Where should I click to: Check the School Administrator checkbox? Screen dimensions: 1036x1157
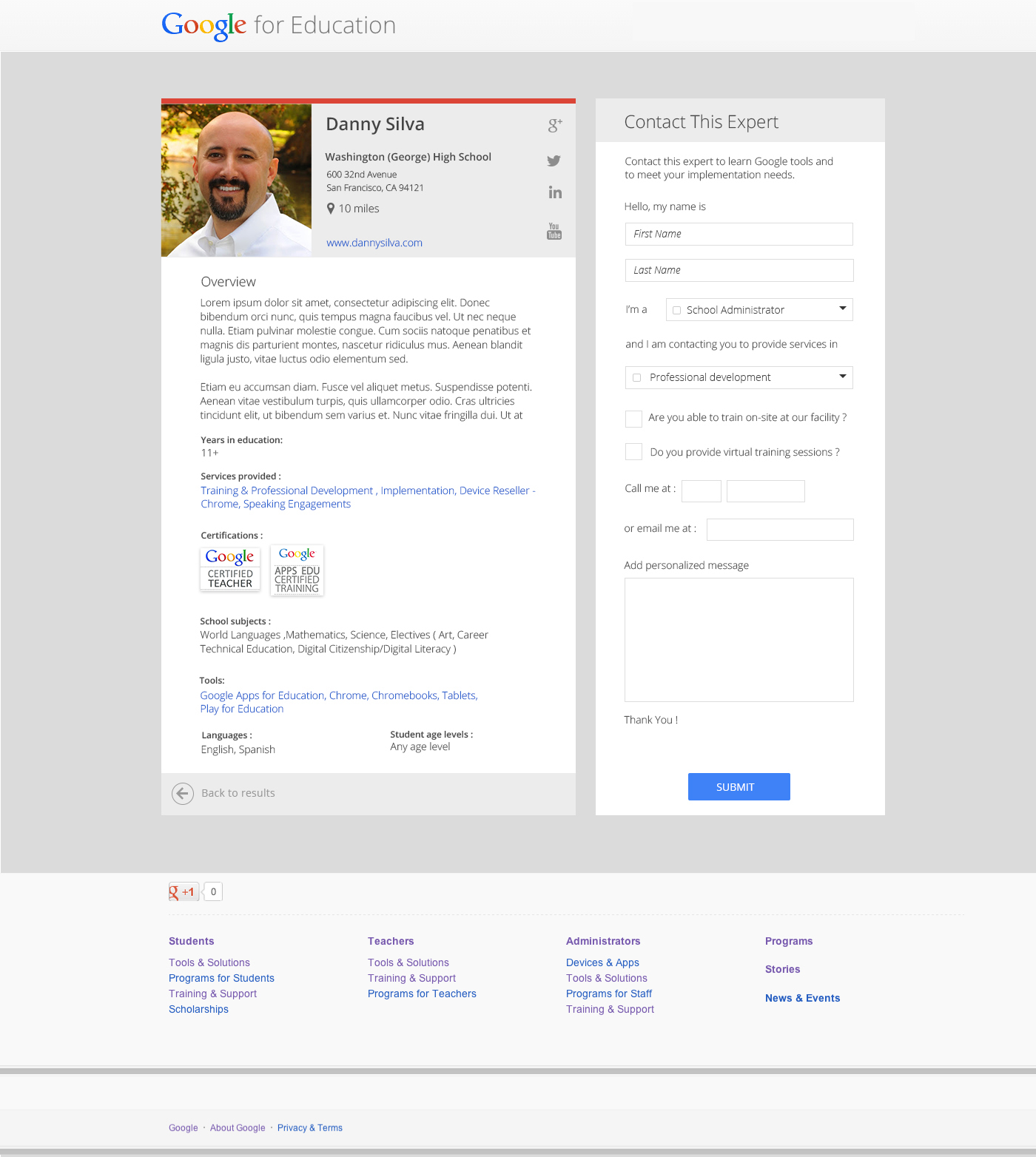(676, 310)
